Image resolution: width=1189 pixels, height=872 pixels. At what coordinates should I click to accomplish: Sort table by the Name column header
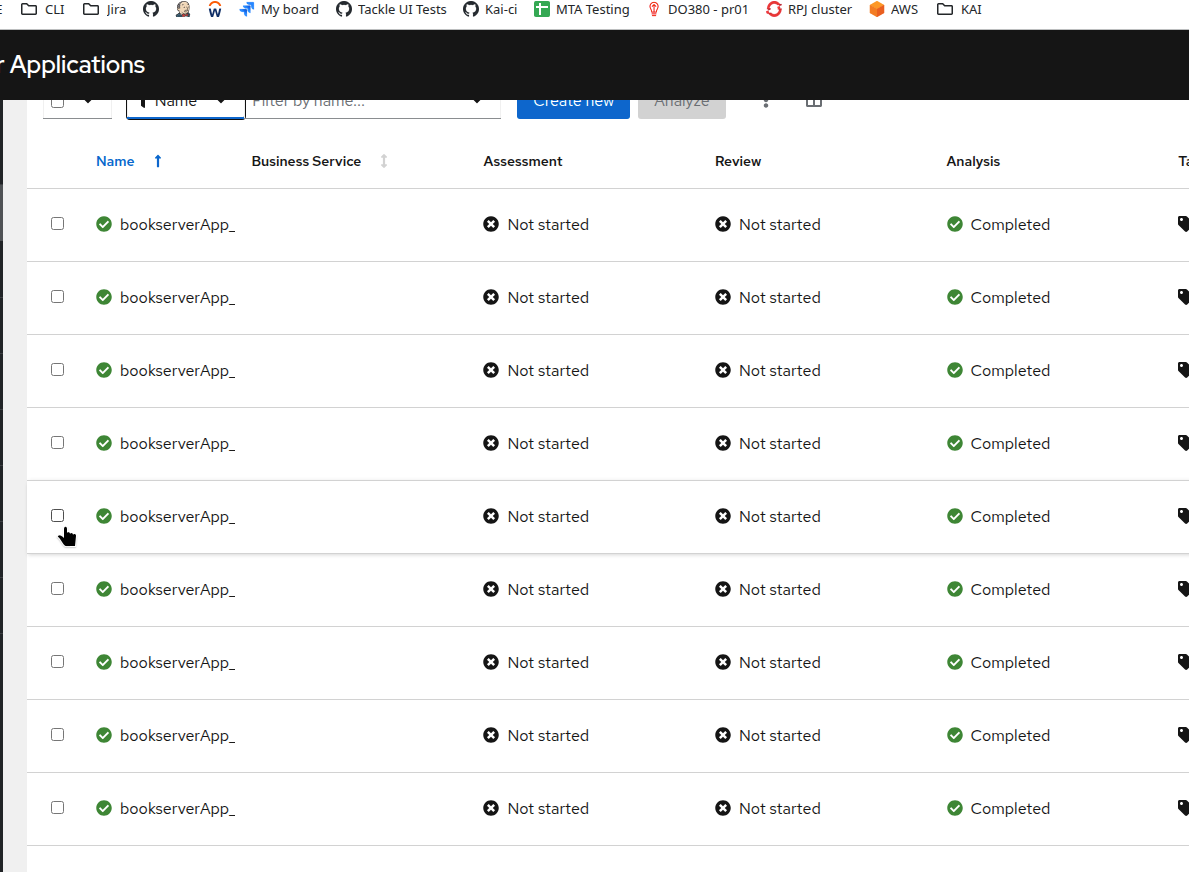point(116,161)
